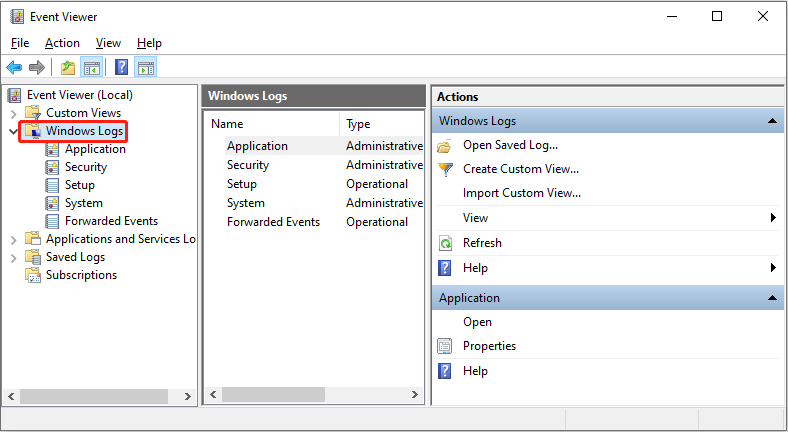Click the blue Help toolbar icon

122,67
